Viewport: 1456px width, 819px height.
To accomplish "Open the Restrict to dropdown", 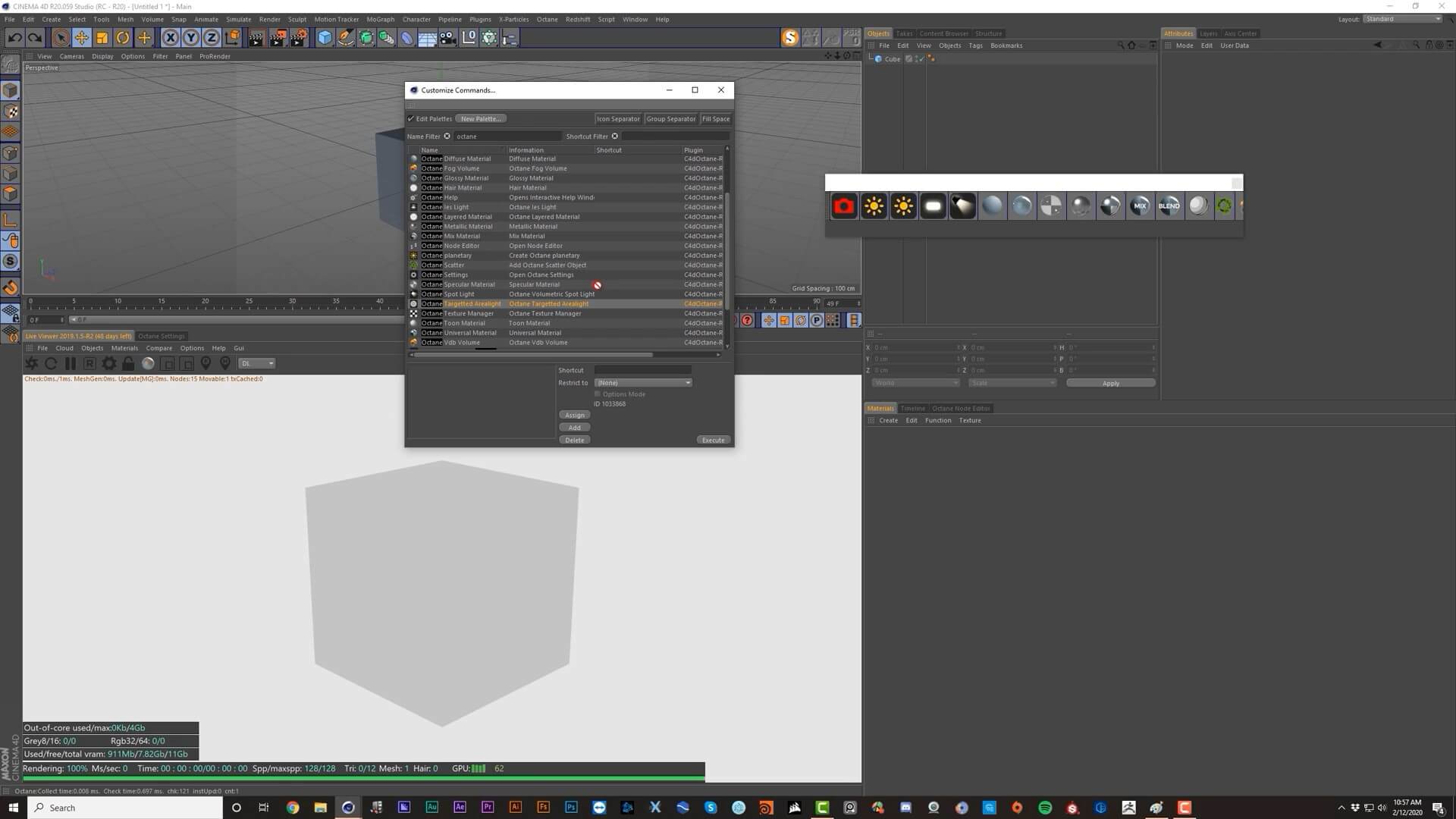I will tap(643, 383).
